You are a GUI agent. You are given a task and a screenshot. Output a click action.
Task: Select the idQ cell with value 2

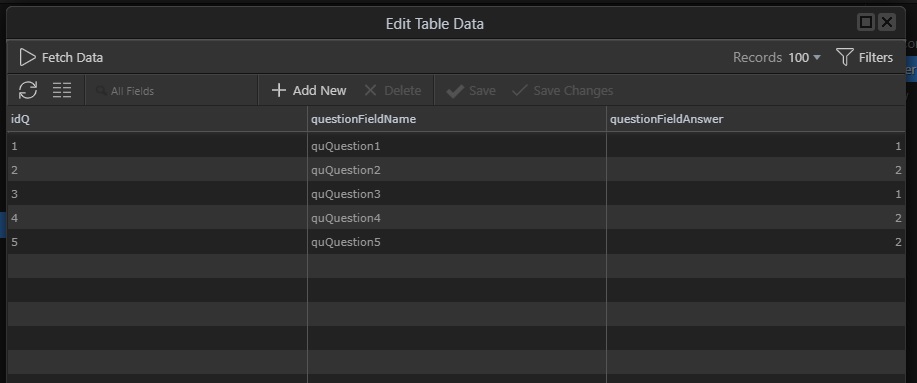157,170
